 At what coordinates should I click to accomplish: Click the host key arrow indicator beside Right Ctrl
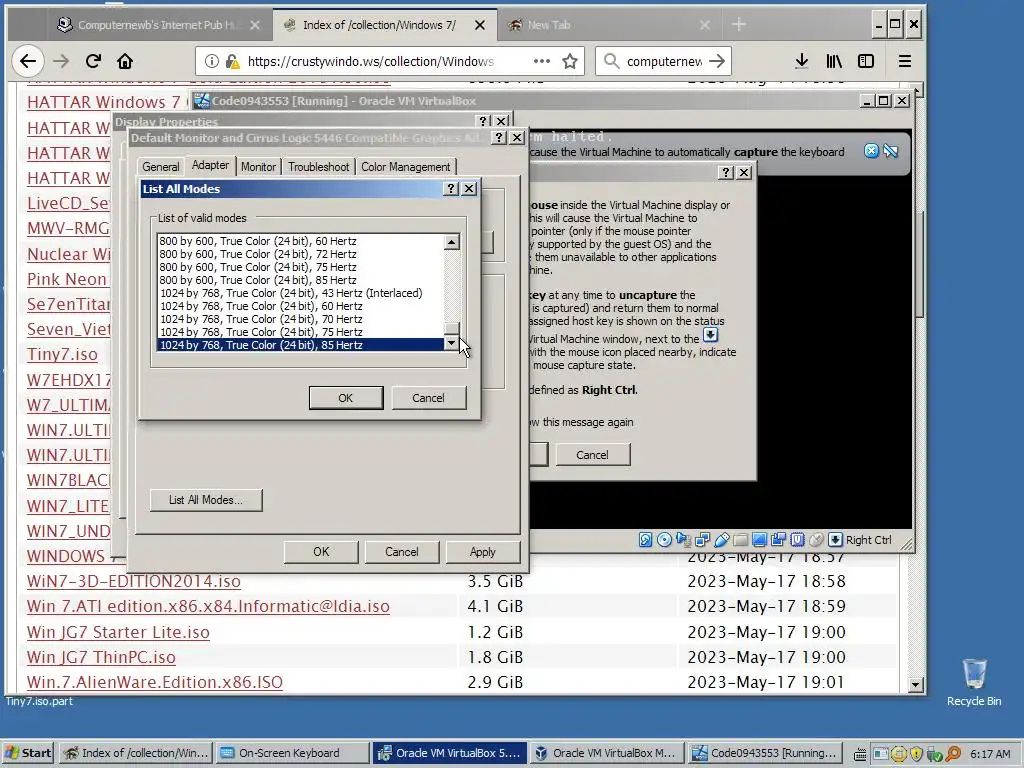(x=835, y=540)
